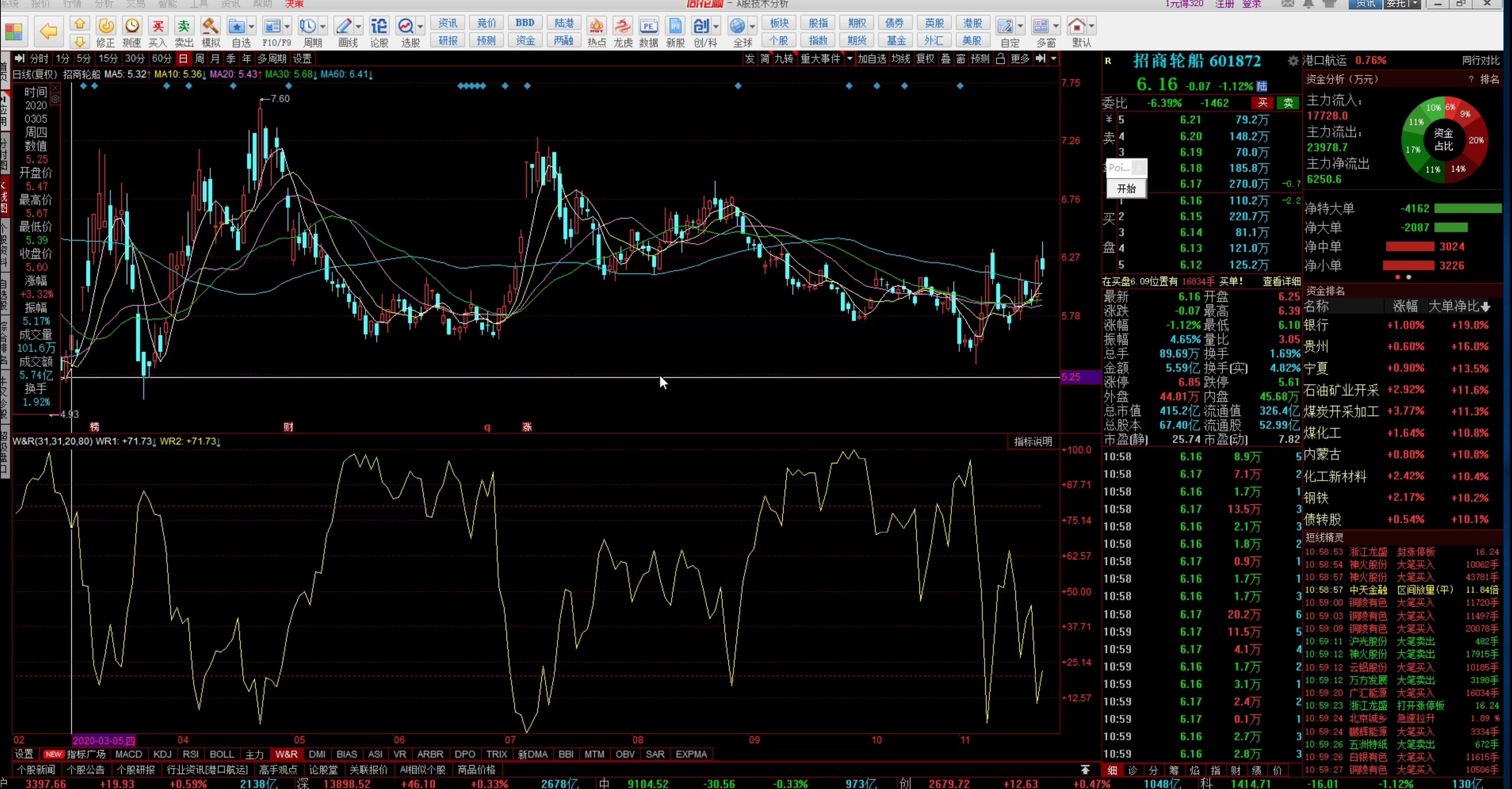Expand the 选股 dropdown arrow
This screenshot has height=789, width=1512.
(x=420, y=26)
